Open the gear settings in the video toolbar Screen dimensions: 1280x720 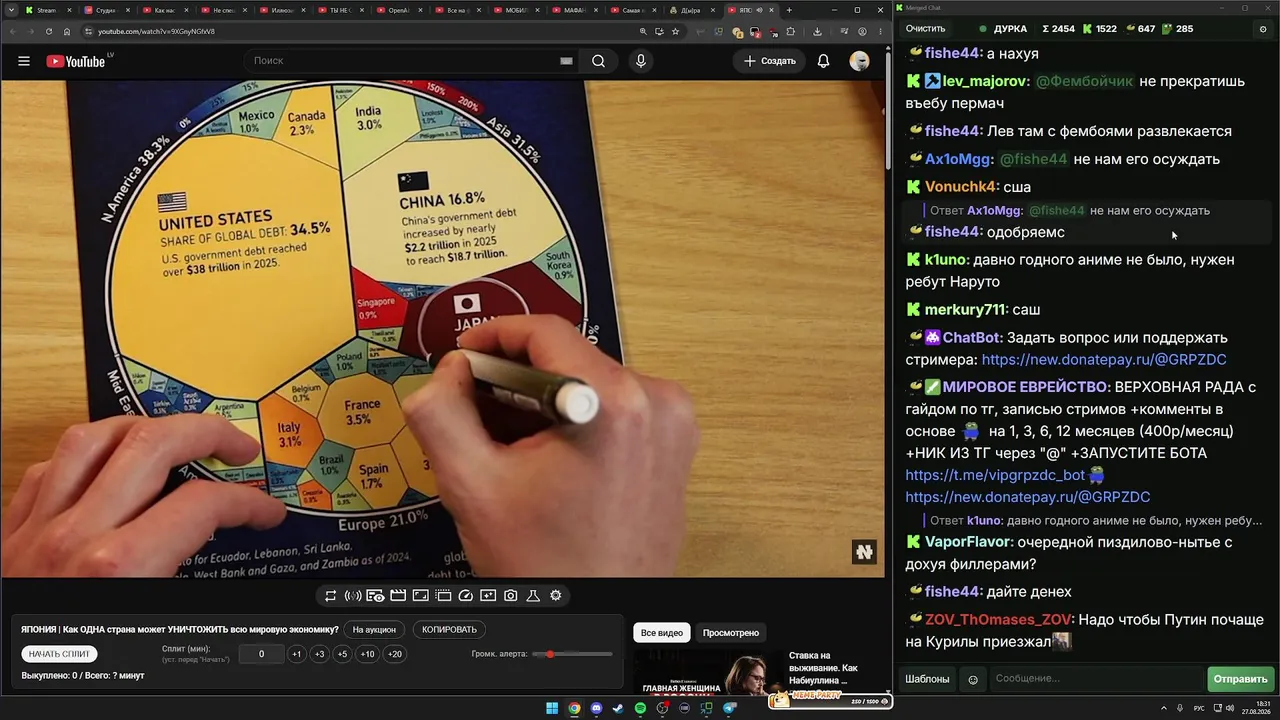(x=556, y=596)
